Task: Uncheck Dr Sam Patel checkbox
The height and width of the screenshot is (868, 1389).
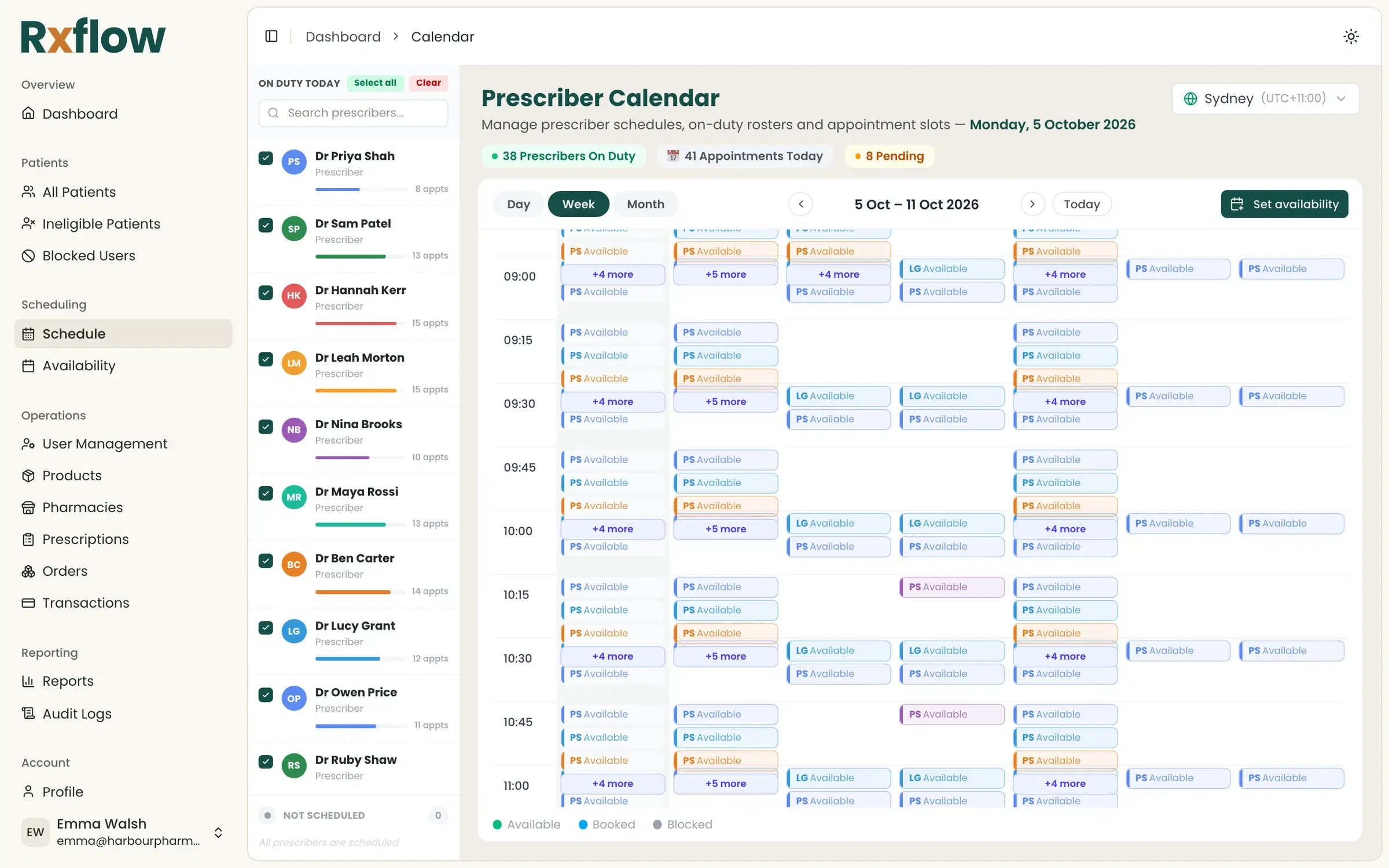Action: coord(266,225)
